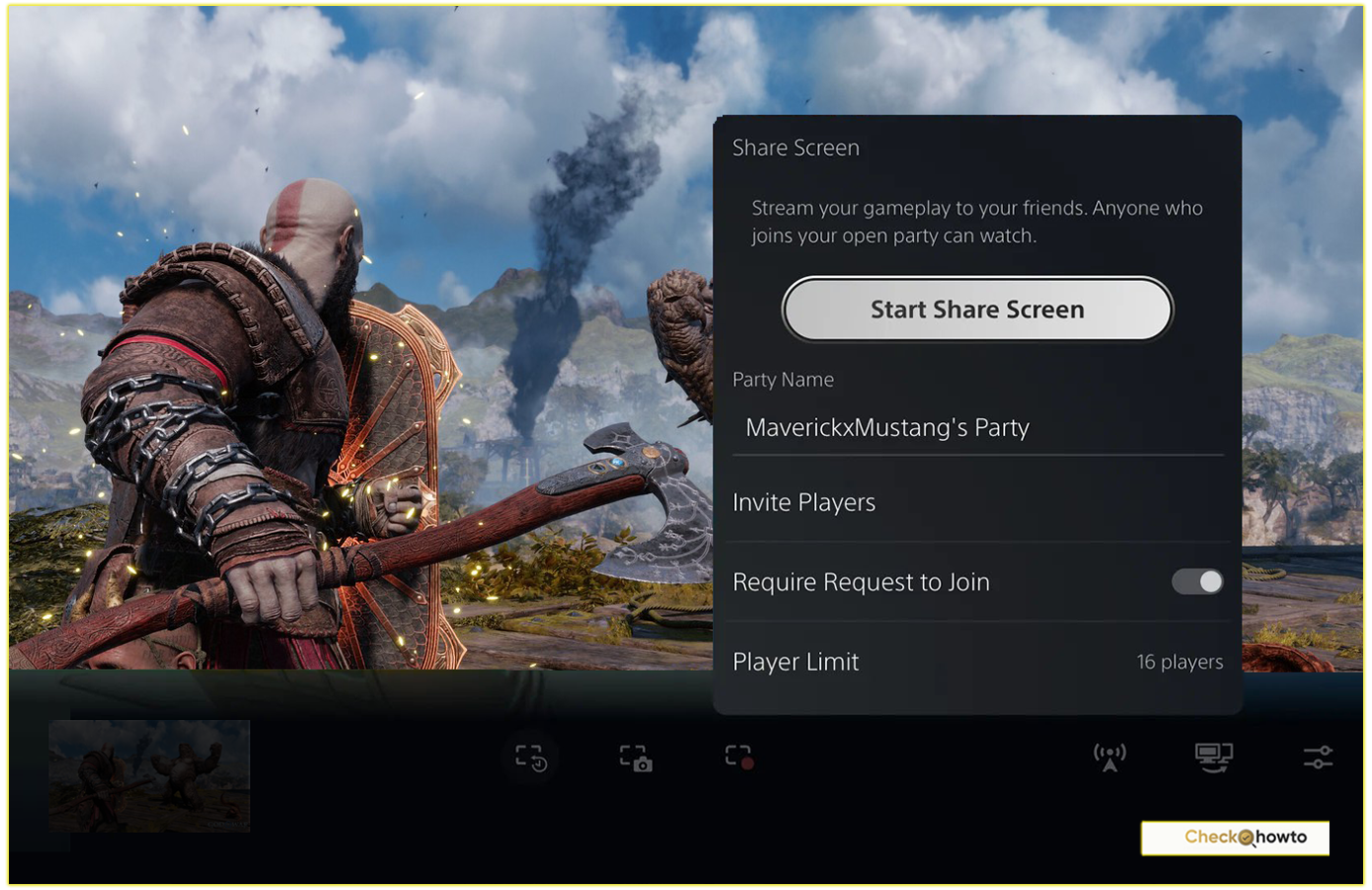The image size is (1372, 890).
Task: Click the stream gameplay description text
Action: coord(976,222)
